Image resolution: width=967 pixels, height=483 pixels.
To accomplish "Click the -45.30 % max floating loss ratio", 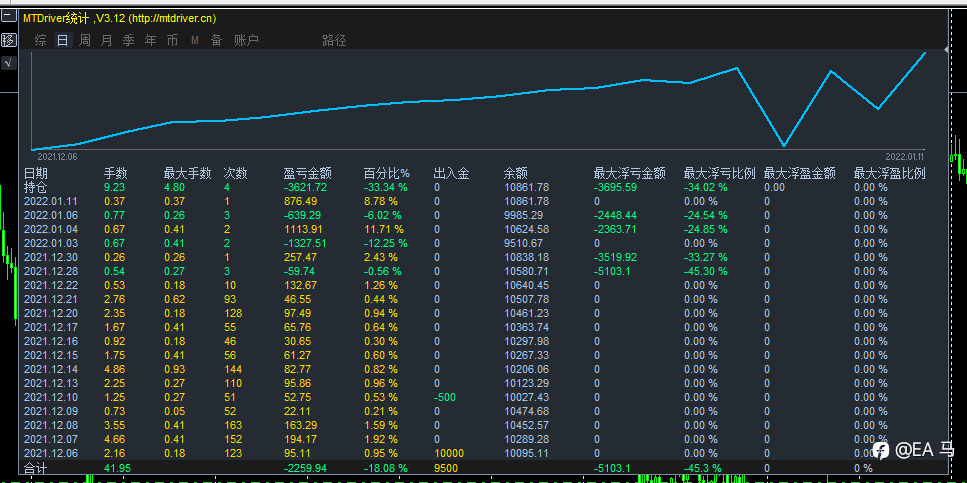I will click(706, 271).
